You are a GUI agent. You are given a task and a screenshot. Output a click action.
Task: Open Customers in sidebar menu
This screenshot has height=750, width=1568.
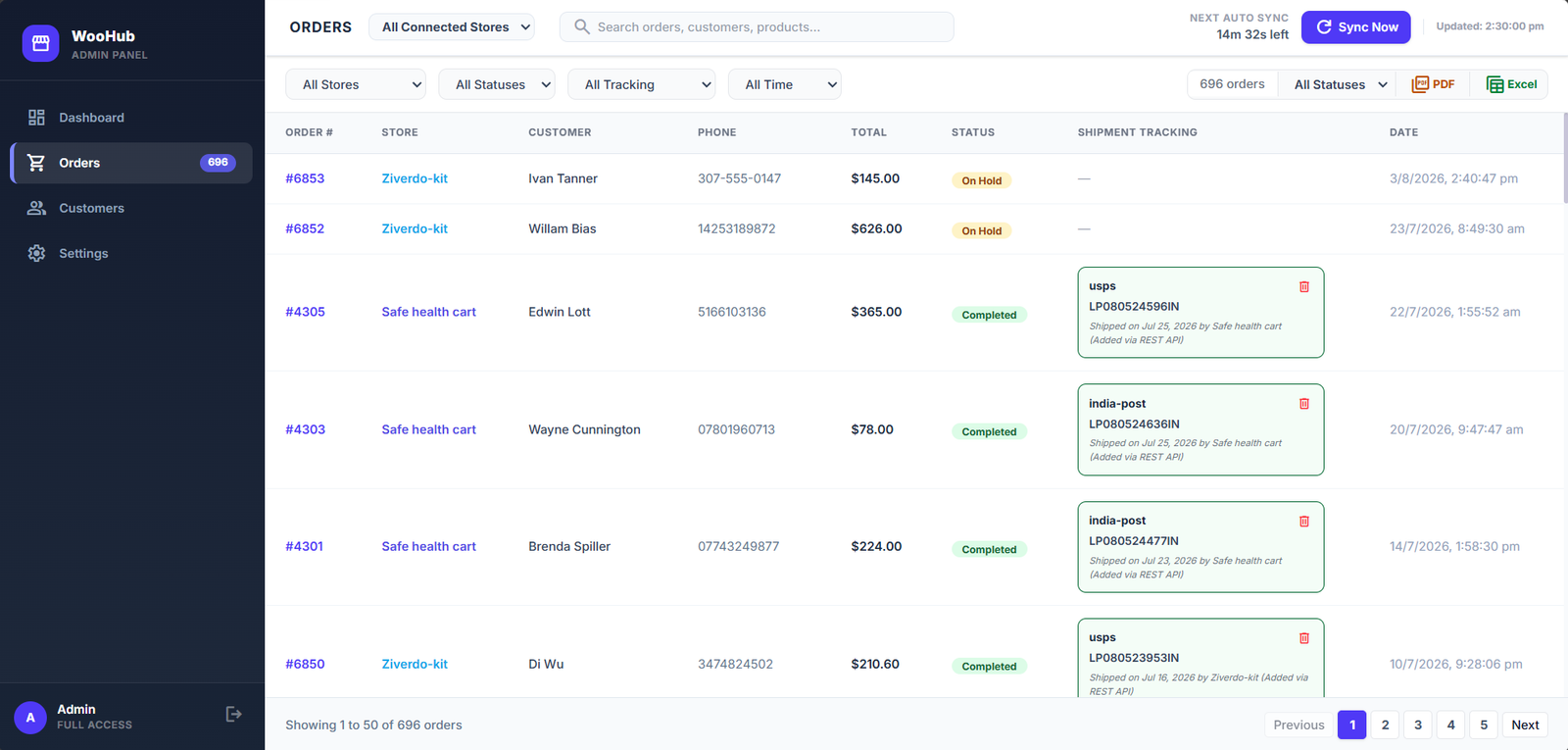click(x=131, y=208)
